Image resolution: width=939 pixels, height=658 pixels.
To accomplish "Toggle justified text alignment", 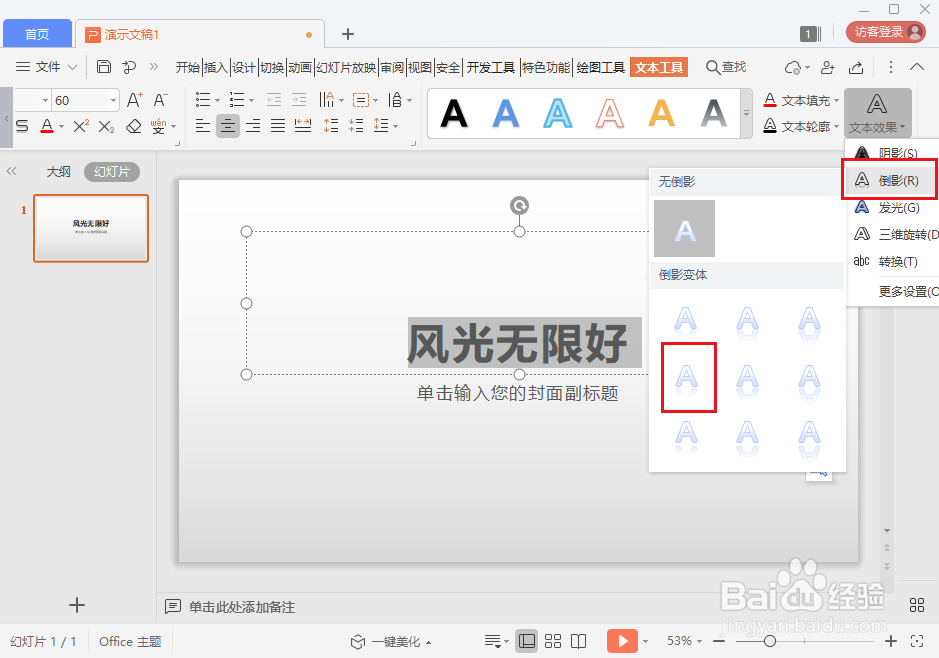I will pos(278,124).
